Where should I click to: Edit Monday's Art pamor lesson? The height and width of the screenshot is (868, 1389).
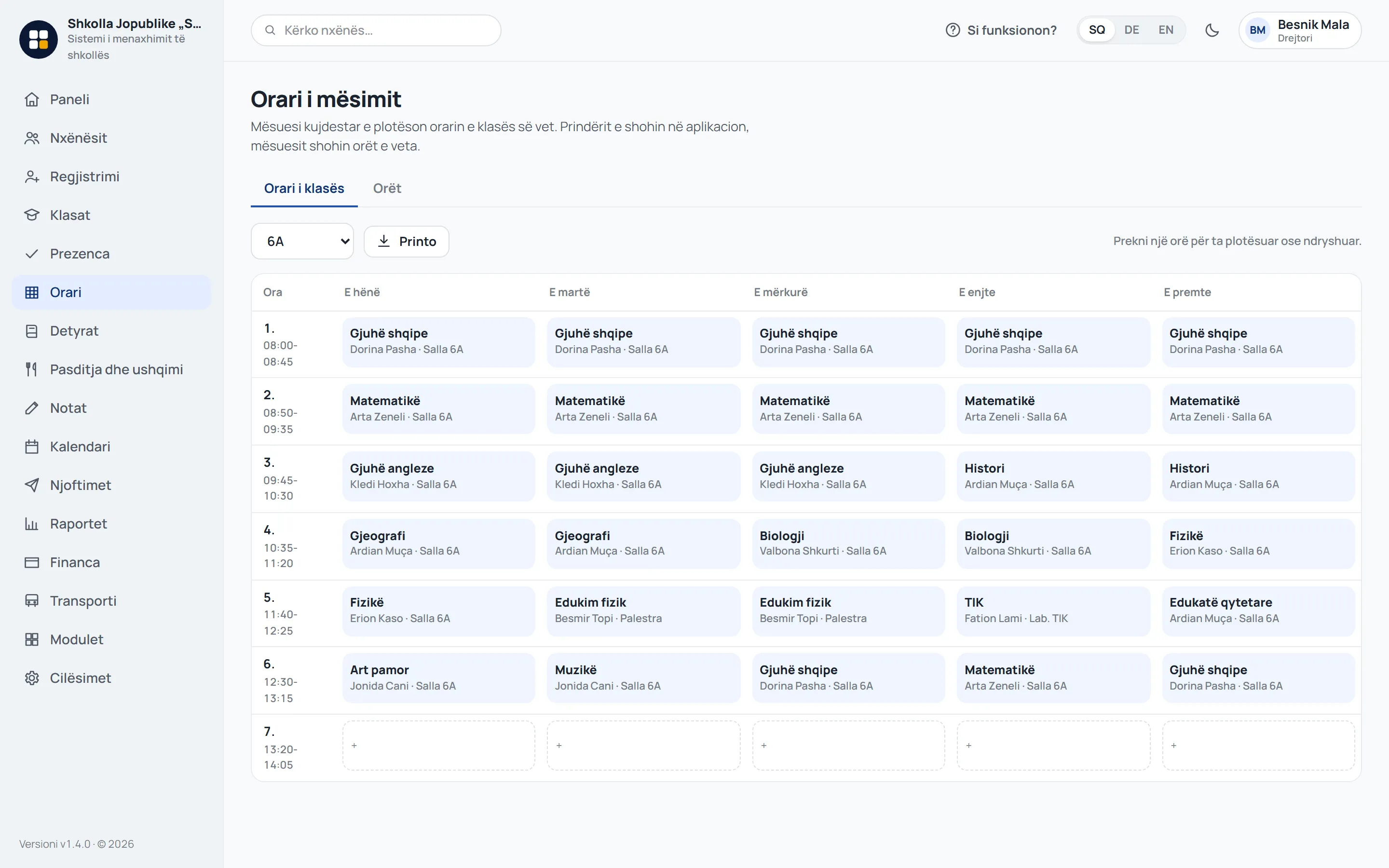tap(438, 678)
